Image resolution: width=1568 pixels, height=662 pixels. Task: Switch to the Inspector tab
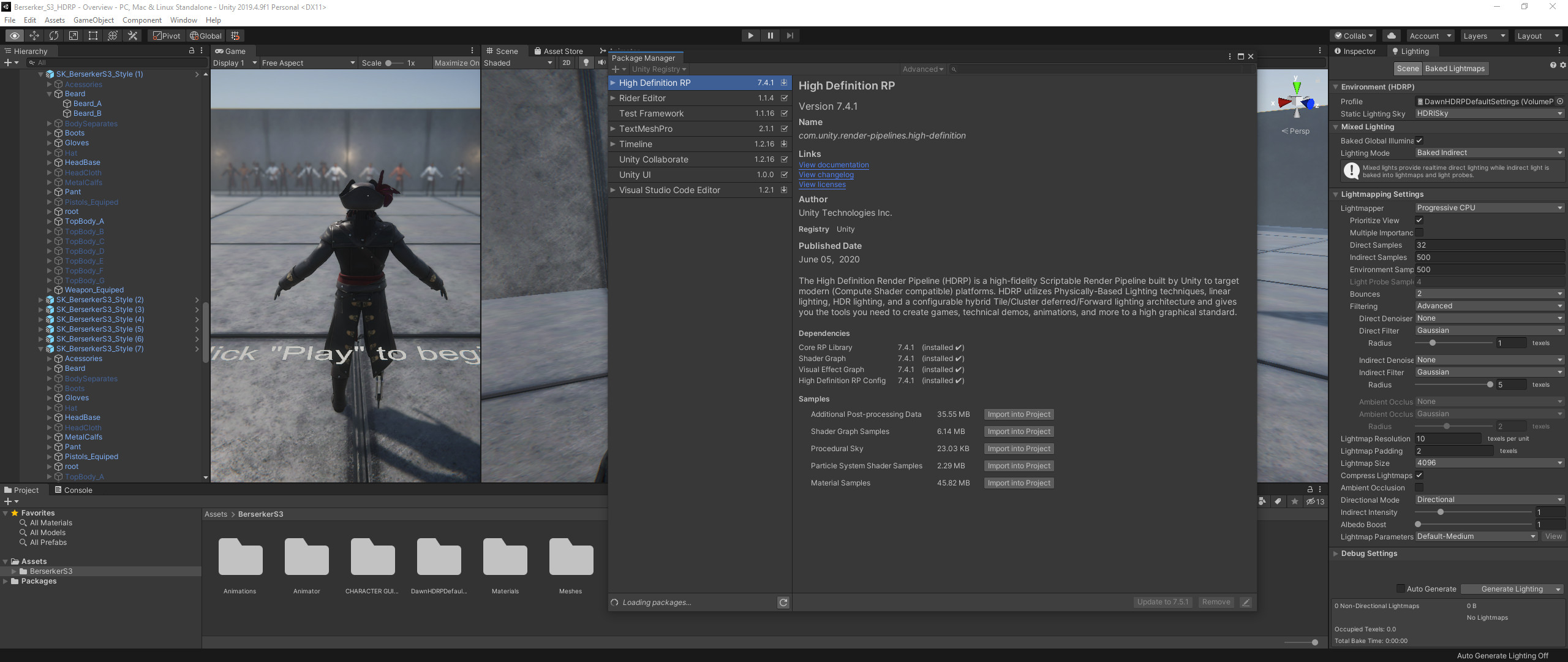pyautogui.click(x=1355, y=51)
